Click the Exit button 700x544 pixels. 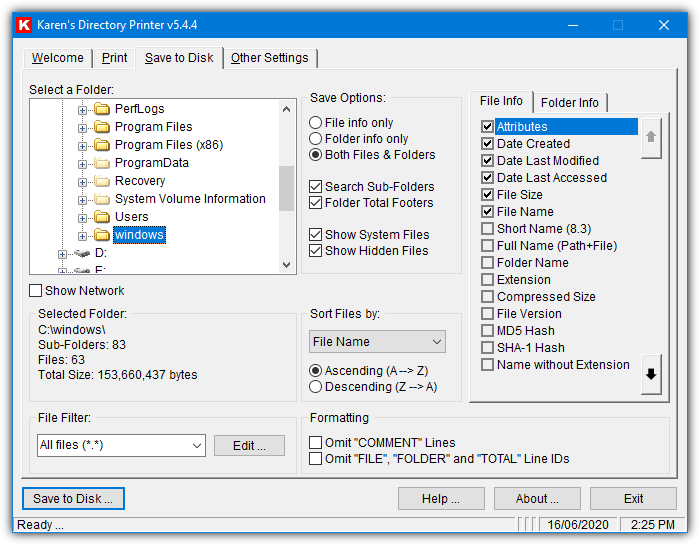point(633,498)
